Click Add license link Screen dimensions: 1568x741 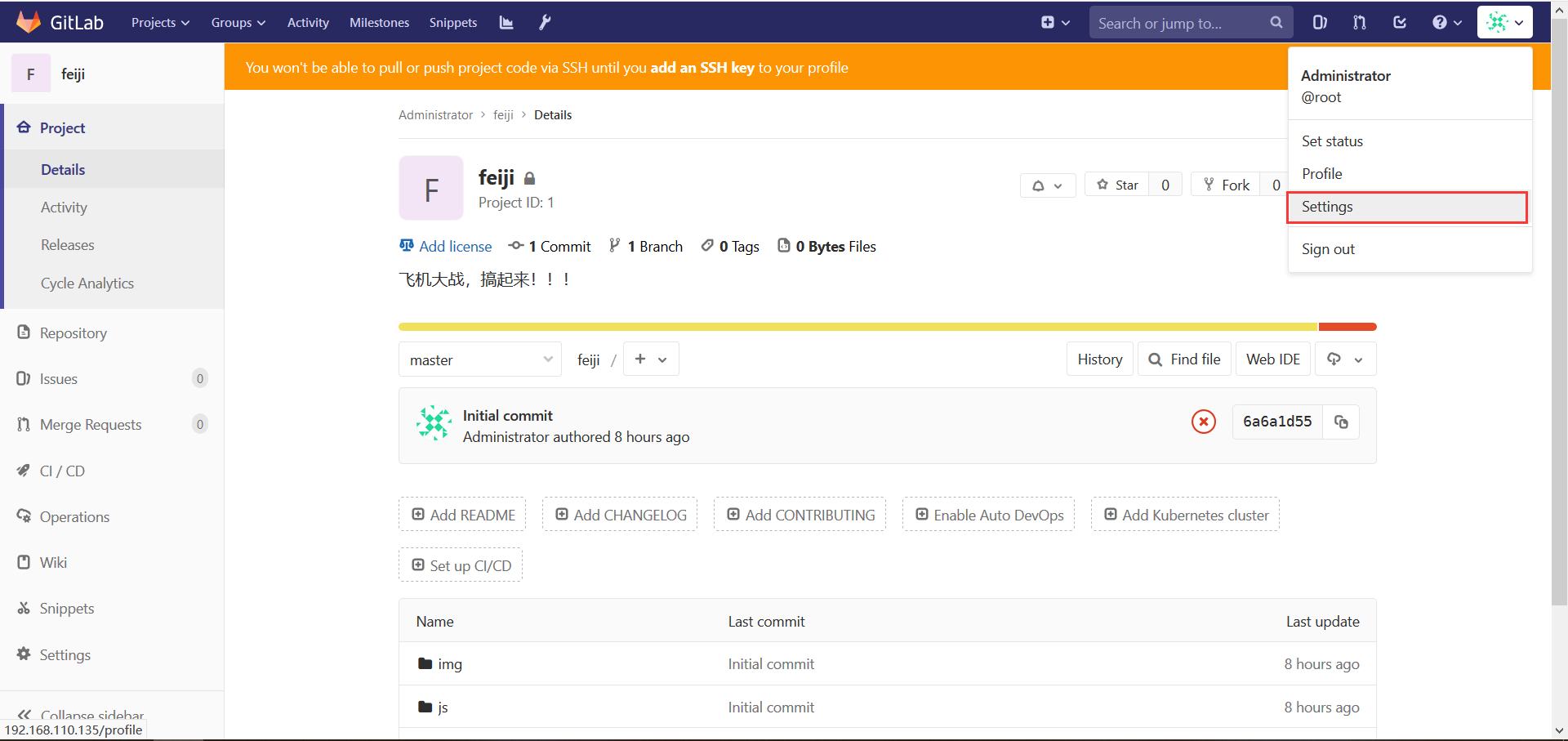click(446, 247)
